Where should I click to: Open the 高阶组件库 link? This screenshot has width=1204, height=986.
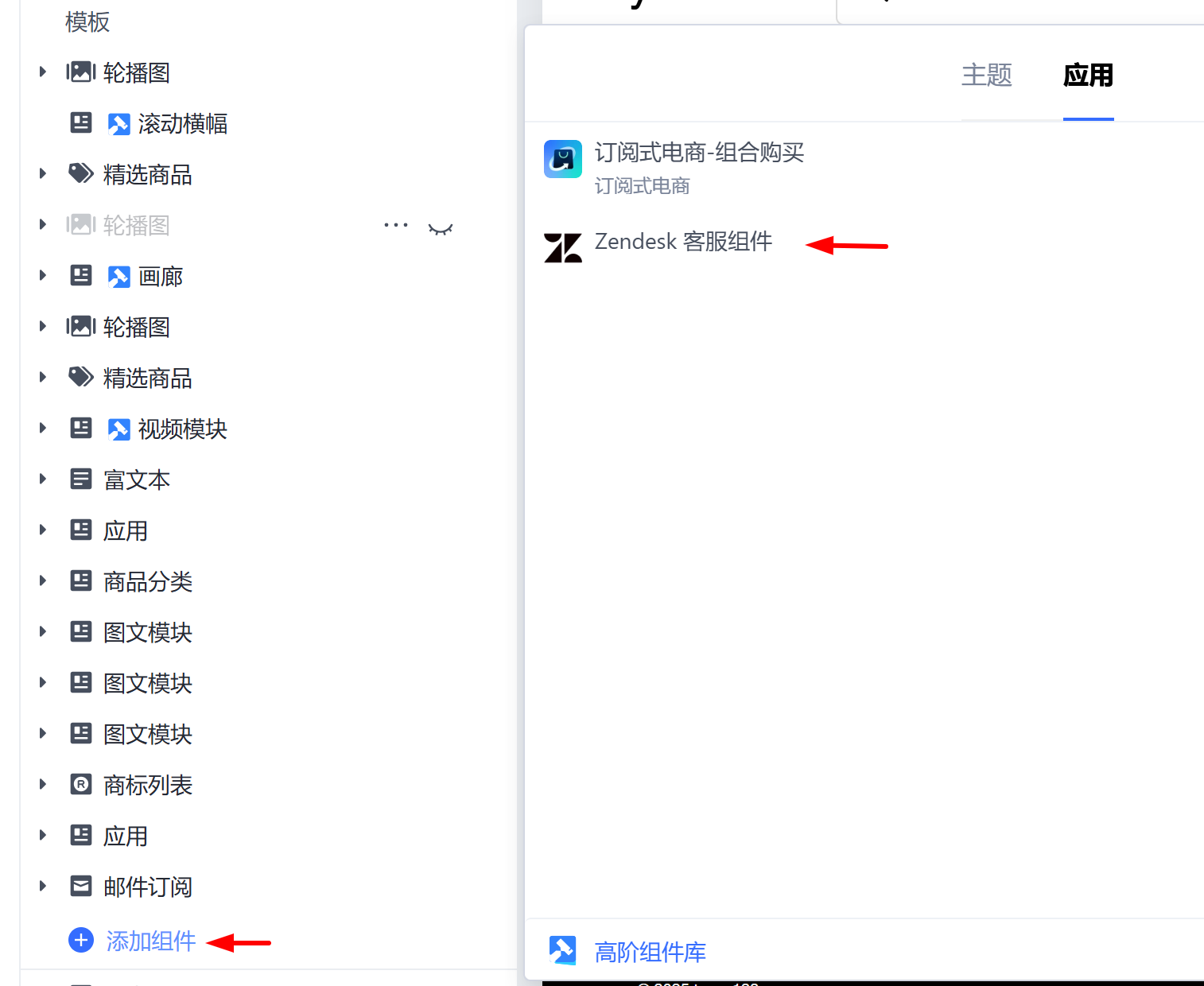click(651, 952)
